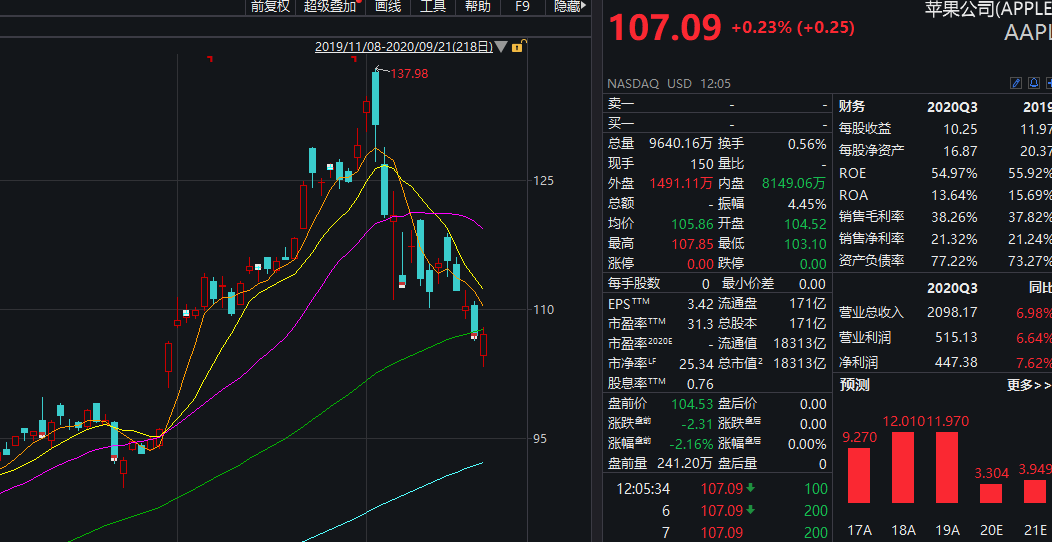
Task: Click the 买一 bid row
Action: pyautogui.click(x=717, y=124)
